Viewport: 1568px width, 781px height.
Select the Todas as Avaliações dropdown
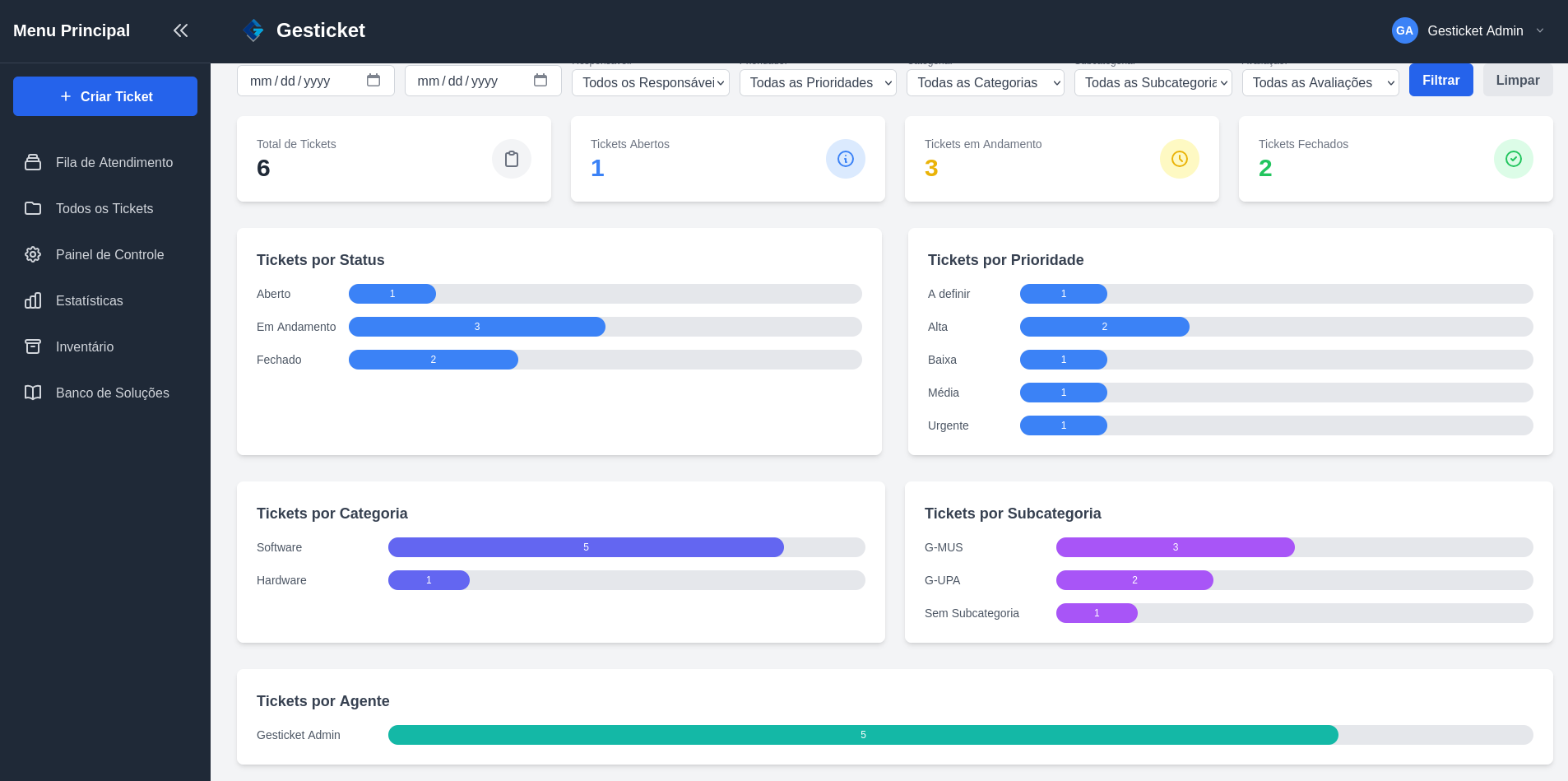tap(1320, 82)
